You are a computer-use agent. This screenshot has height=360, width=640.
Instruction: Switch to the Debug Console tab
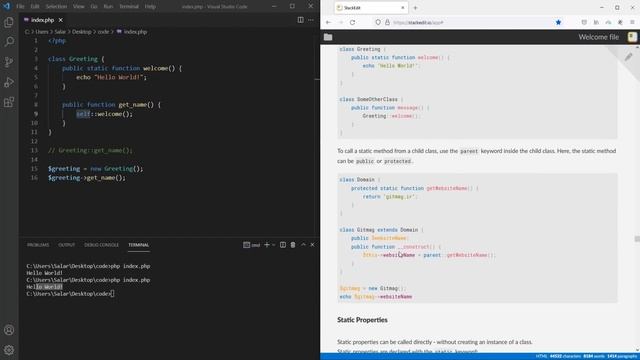(x=101, y=245)
